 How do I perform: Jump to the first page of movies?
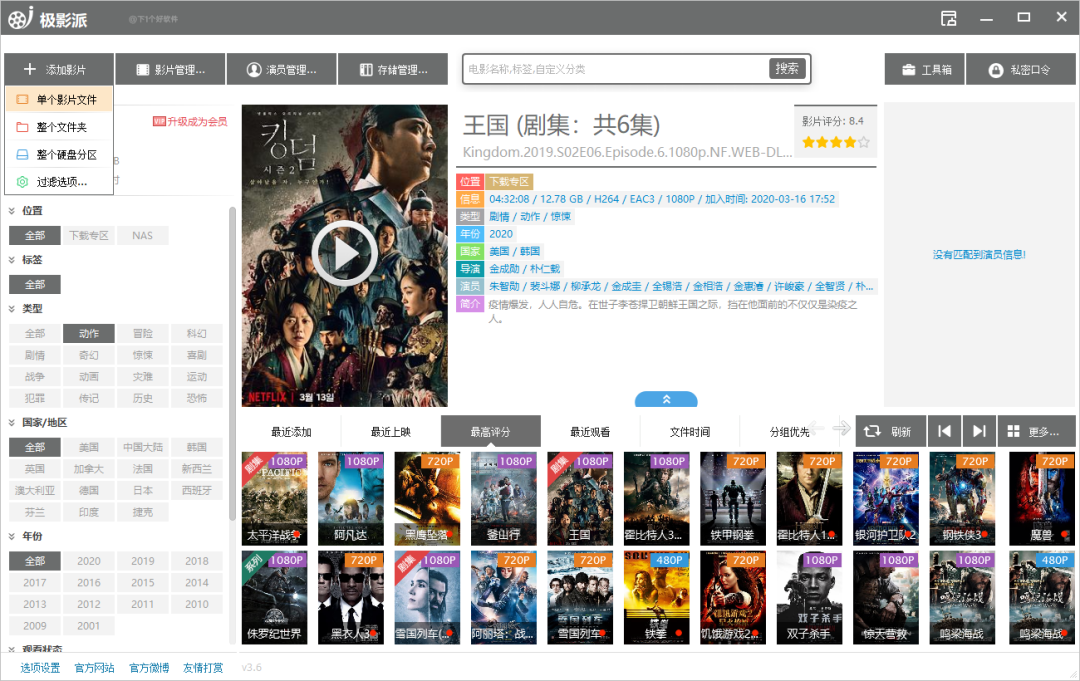coord(944,431)
